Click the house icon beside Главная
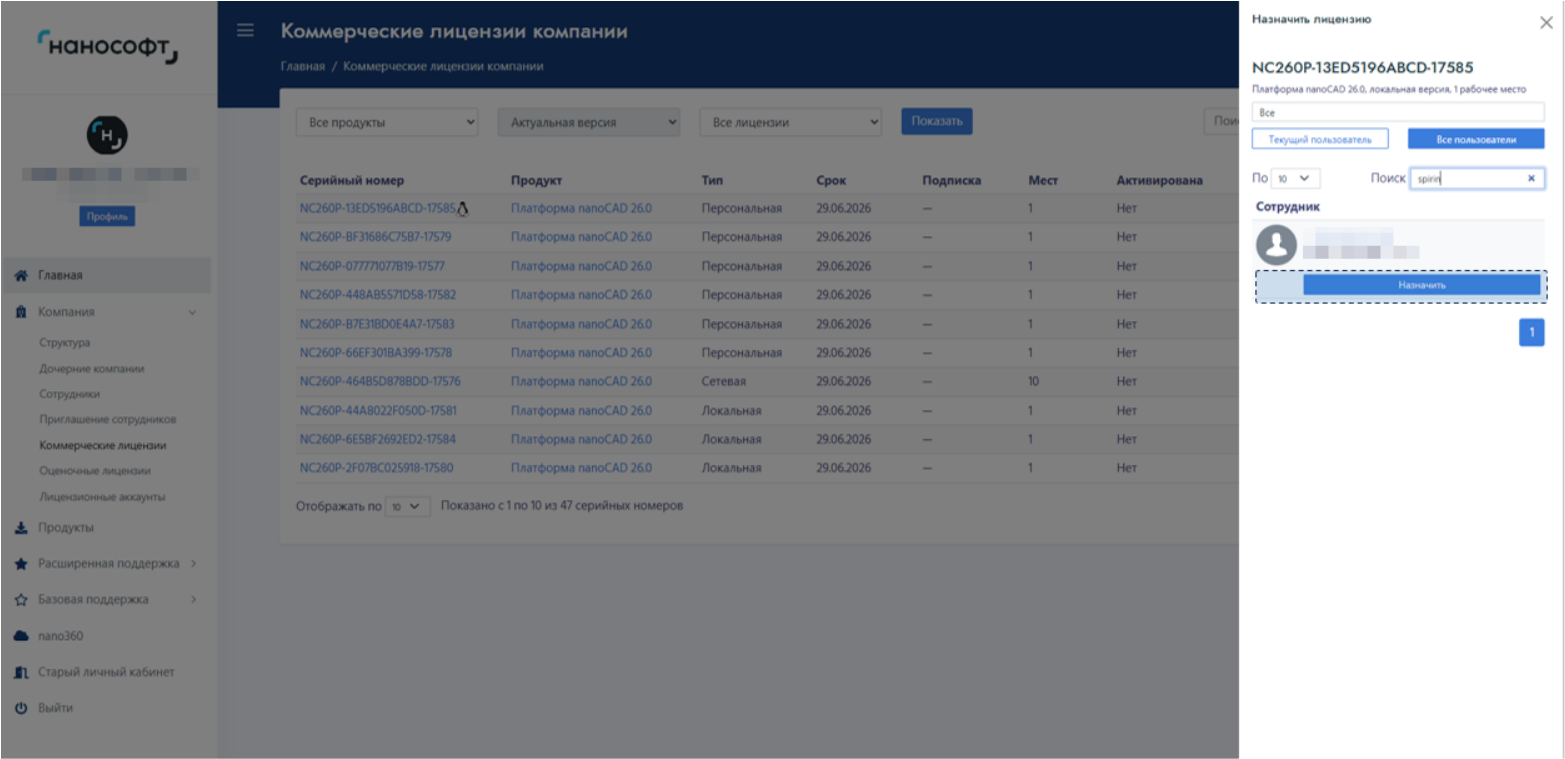Image resolution: width=1565 pixels, height=759 pixels. click(x=21, y=275)
